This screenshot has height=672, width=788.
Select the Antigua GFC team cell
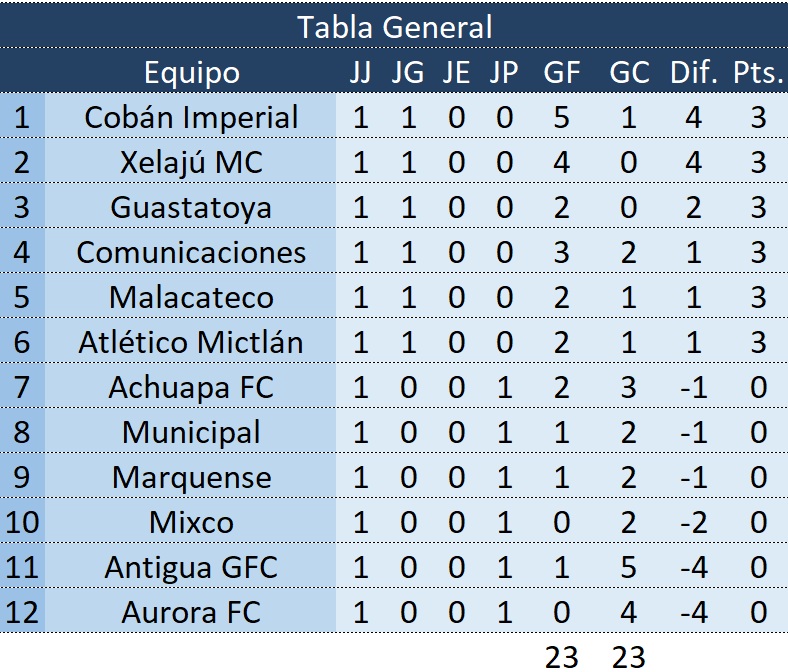pos(191,567)
